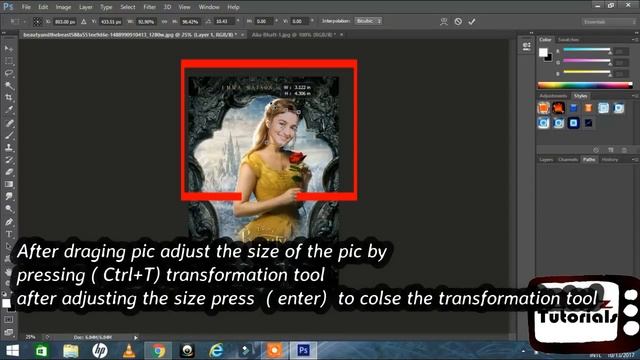Select the Magic Wand tool

coord(9,85)
